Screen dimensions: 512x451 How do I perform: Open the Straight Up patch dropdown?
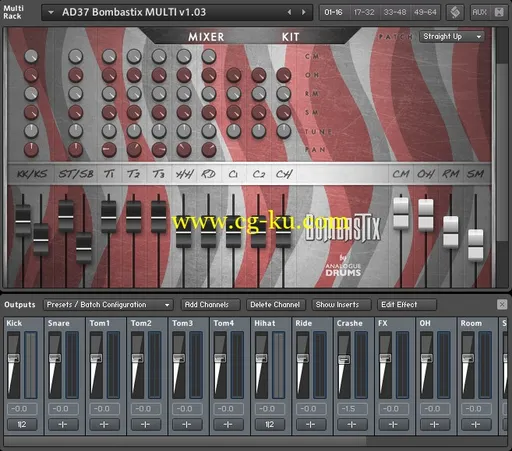[x=452, y=37]
